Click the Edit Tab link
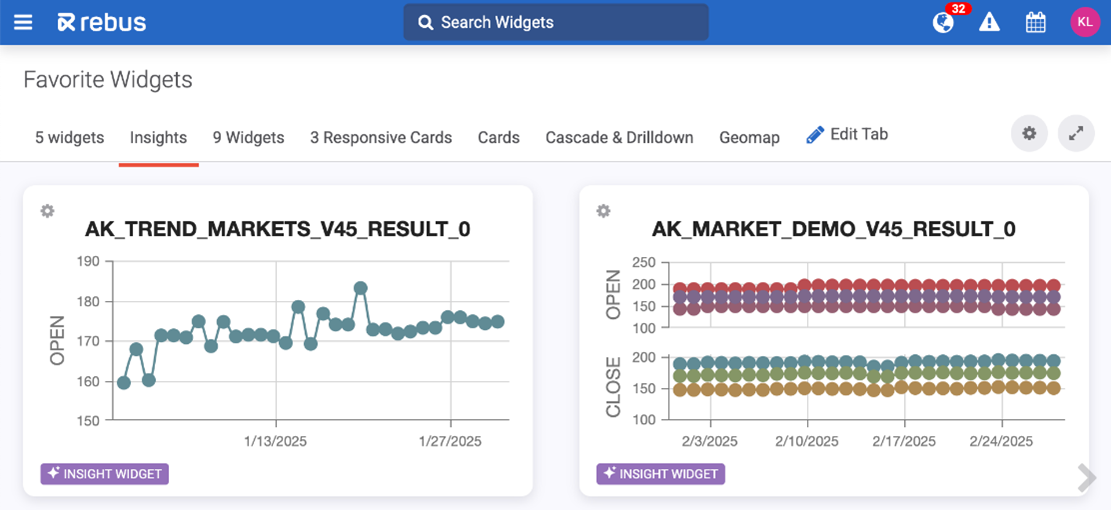 [x=847, y=135]
